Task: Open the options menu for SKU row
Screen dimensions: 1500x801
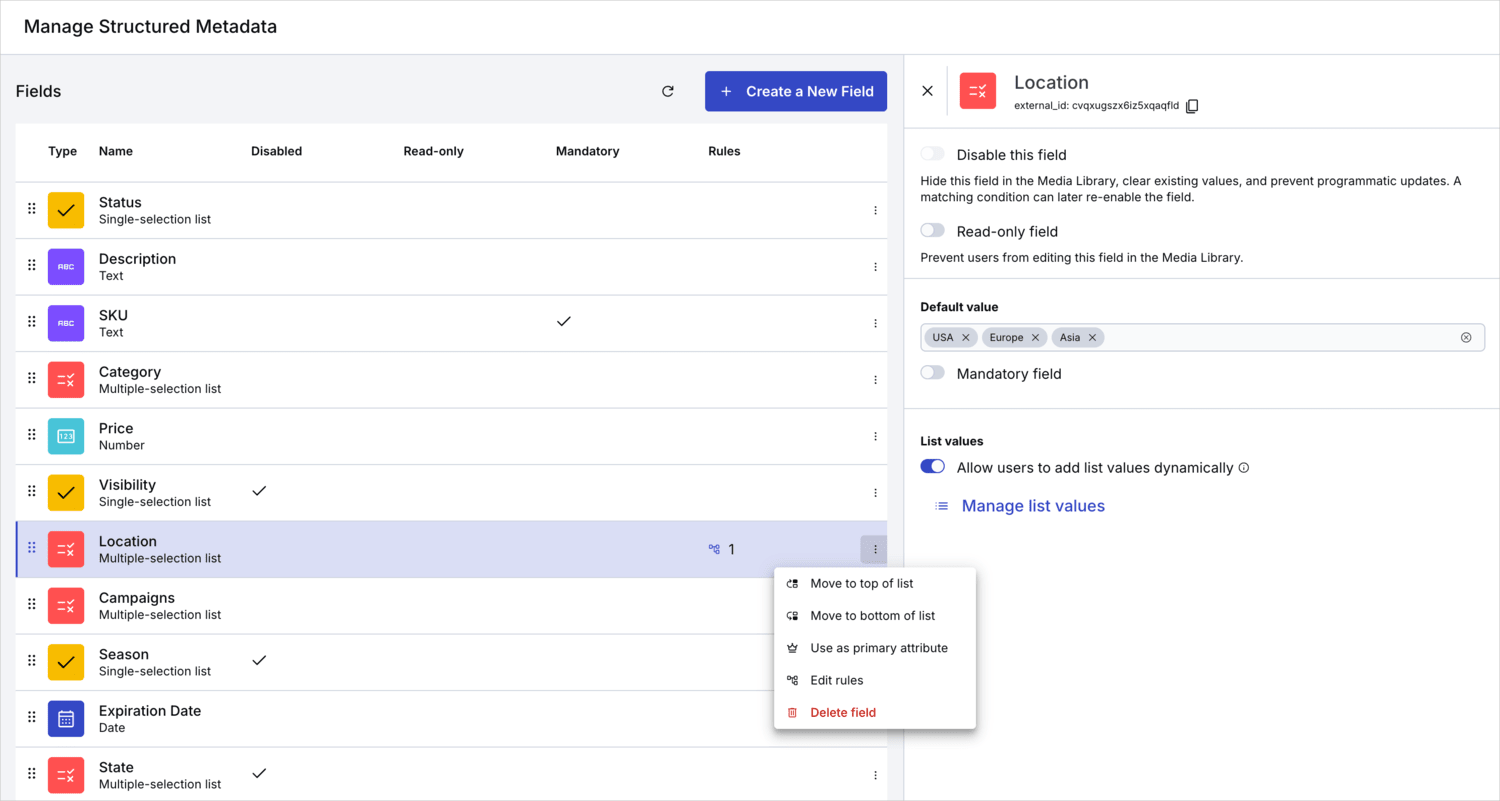Action: pyautogui.click(x=875, y=323)
